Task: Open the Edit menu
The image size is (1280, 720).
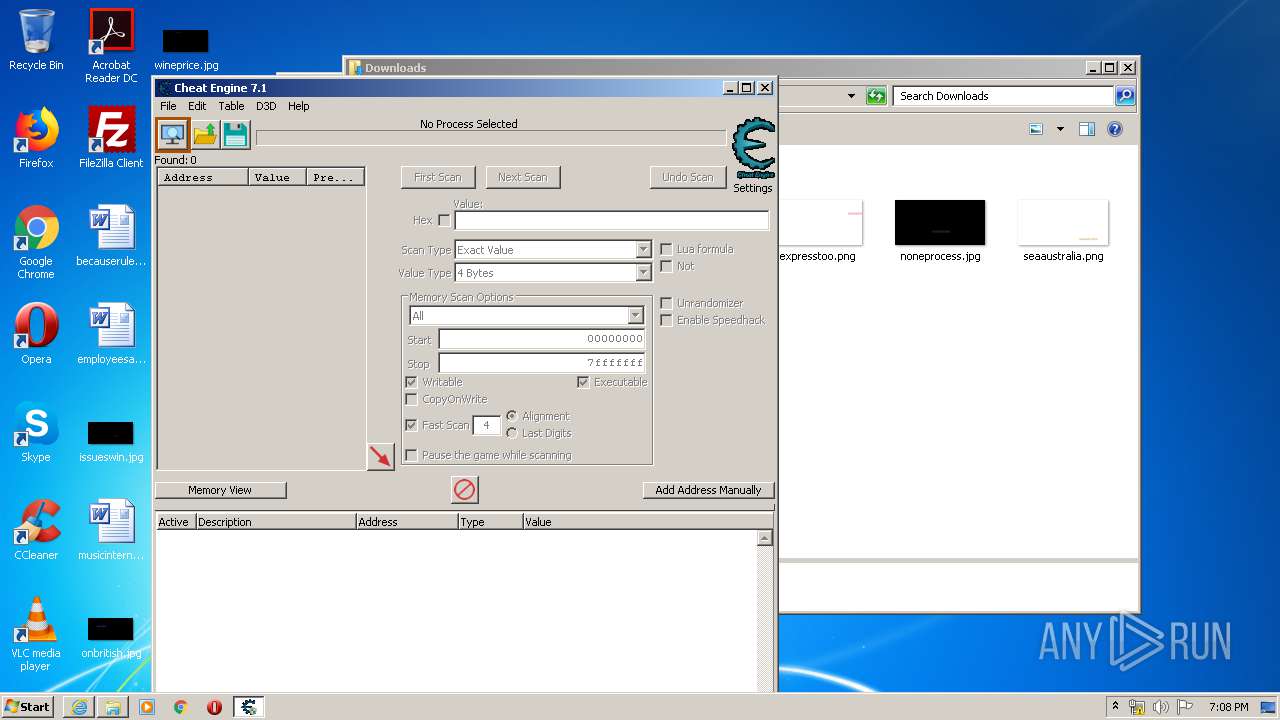Action: click(x=198, y=106)
